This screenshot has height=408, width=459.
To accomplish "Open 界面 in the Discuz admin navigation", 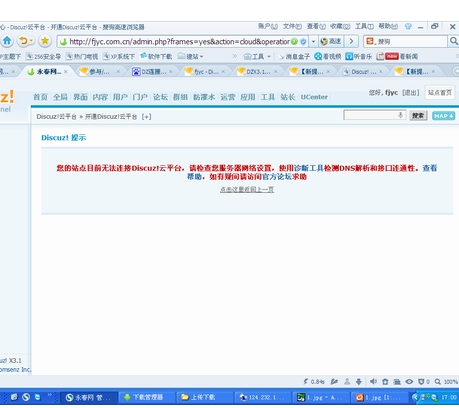I will coord(80,97).
